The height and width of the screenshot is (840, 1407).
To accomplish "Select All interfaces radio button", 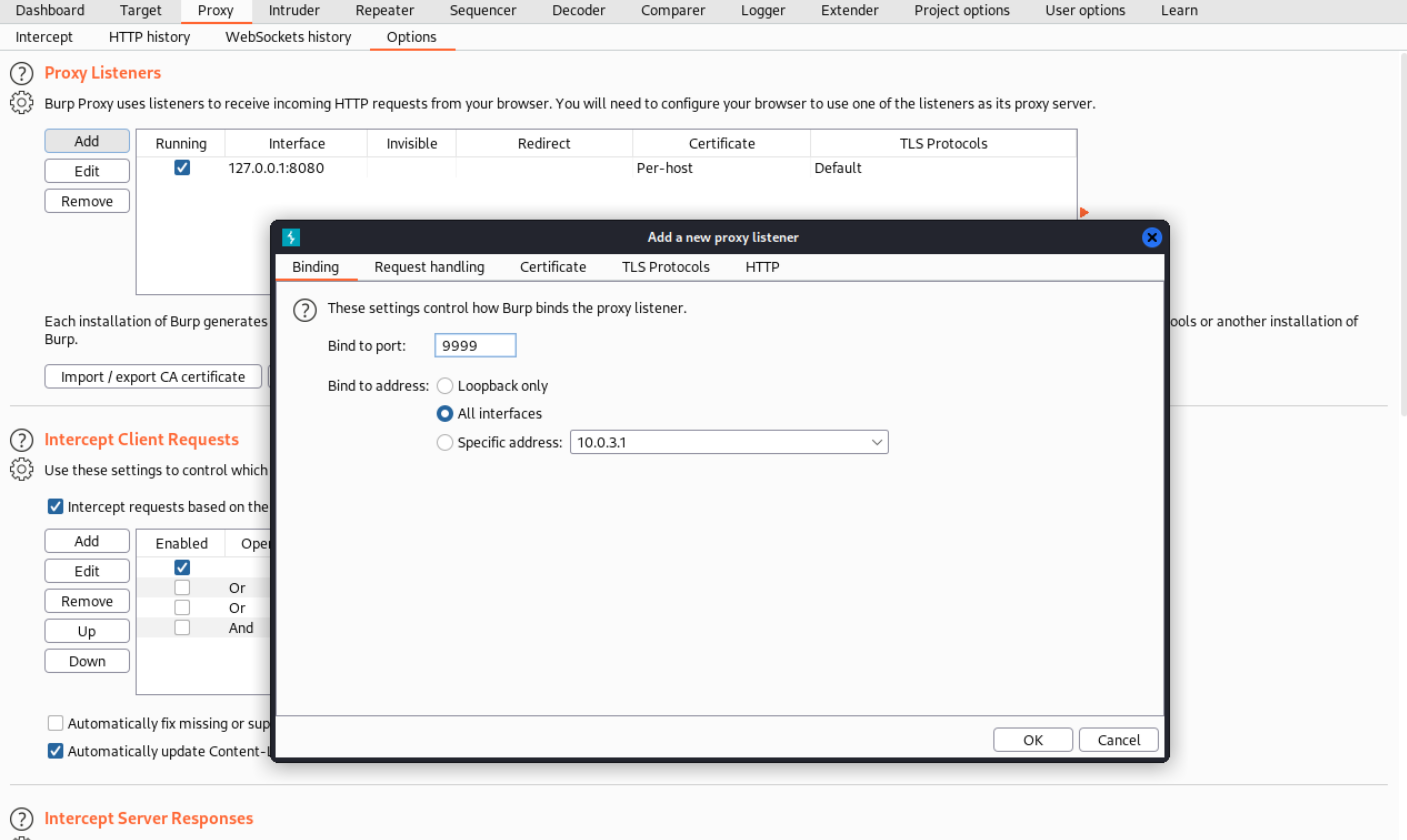I will pyautogui.click(x=445, y=414).
